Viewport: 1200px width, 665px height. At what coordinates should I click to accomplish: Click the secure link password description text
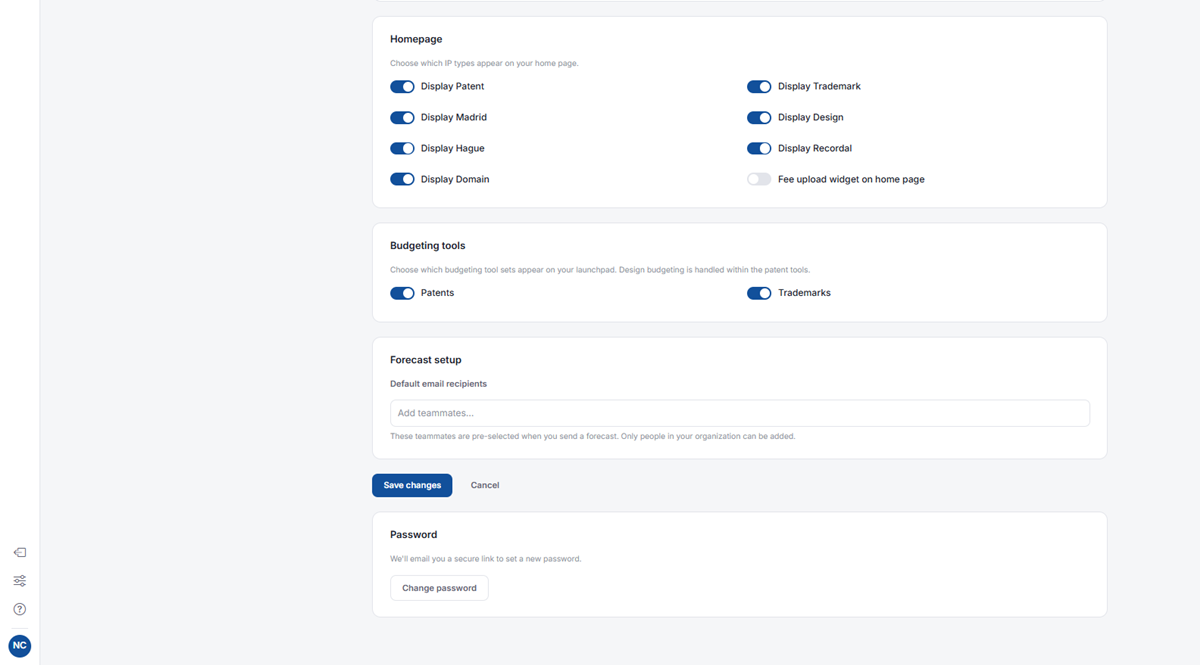coord(486,559)
